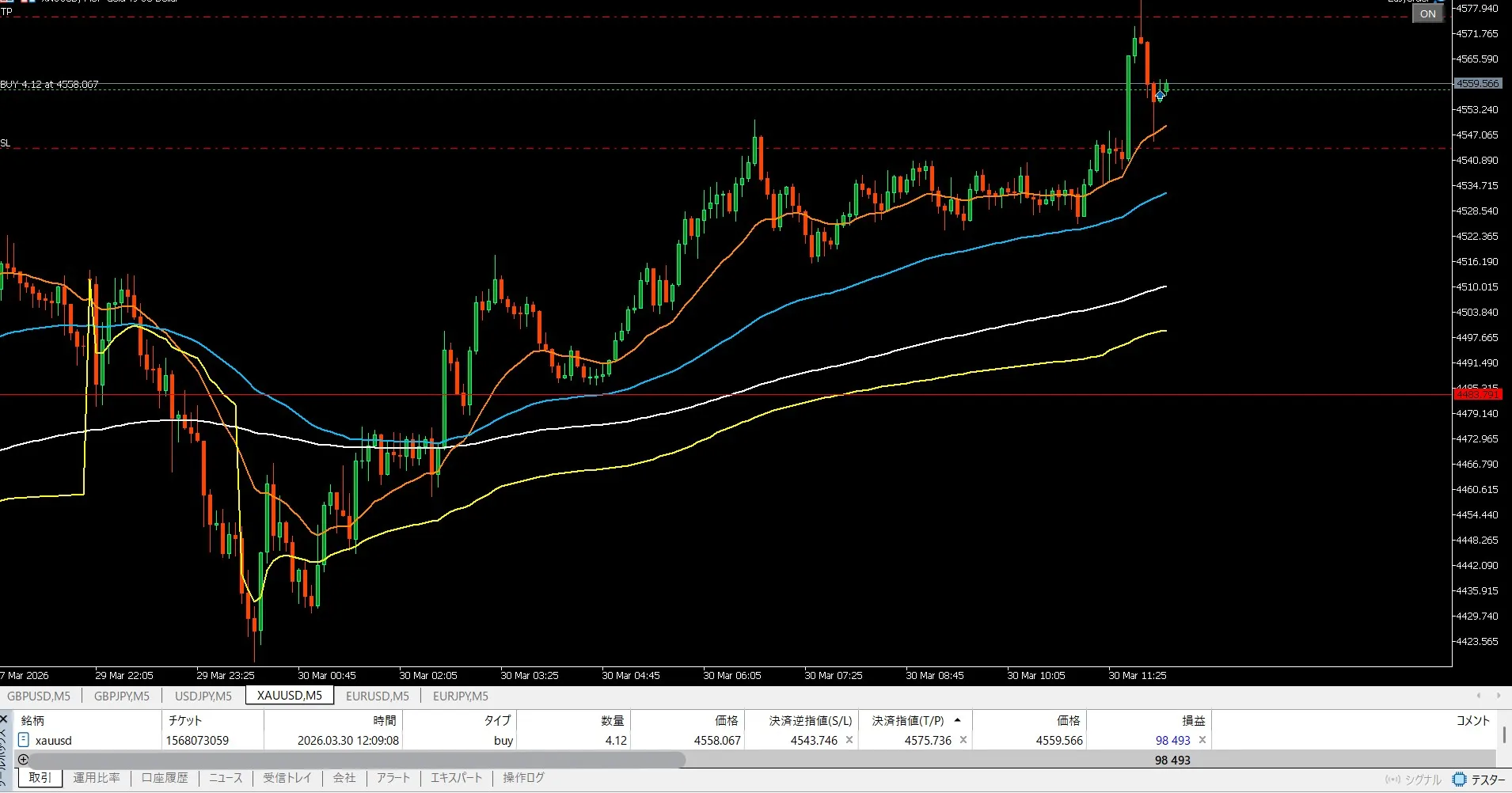The height and width of the screenshot is (793, 1512).
Task: Open the account history tab (口座履歴)
Action: pos(165,778)
